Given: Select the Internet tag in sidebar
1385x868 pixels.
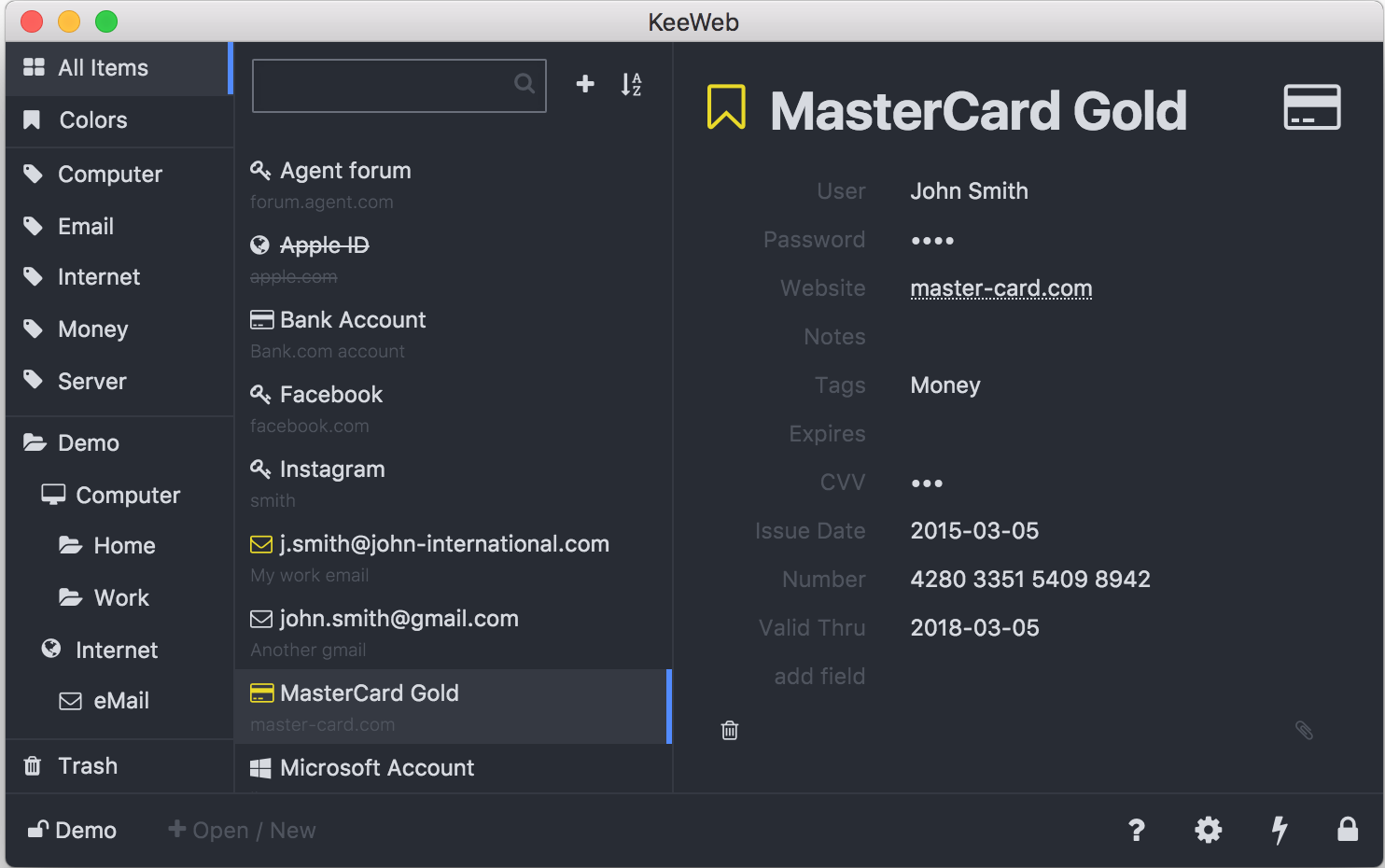Looking at the screenshot, I should click(x=119, y=277).
